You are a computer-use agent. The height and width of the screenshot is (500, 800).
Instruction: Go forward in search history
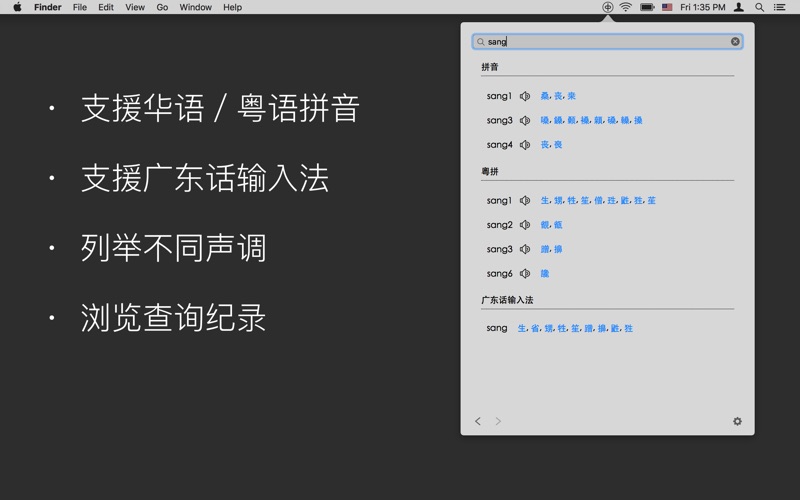pyautogui.click(x=498, y=422)
